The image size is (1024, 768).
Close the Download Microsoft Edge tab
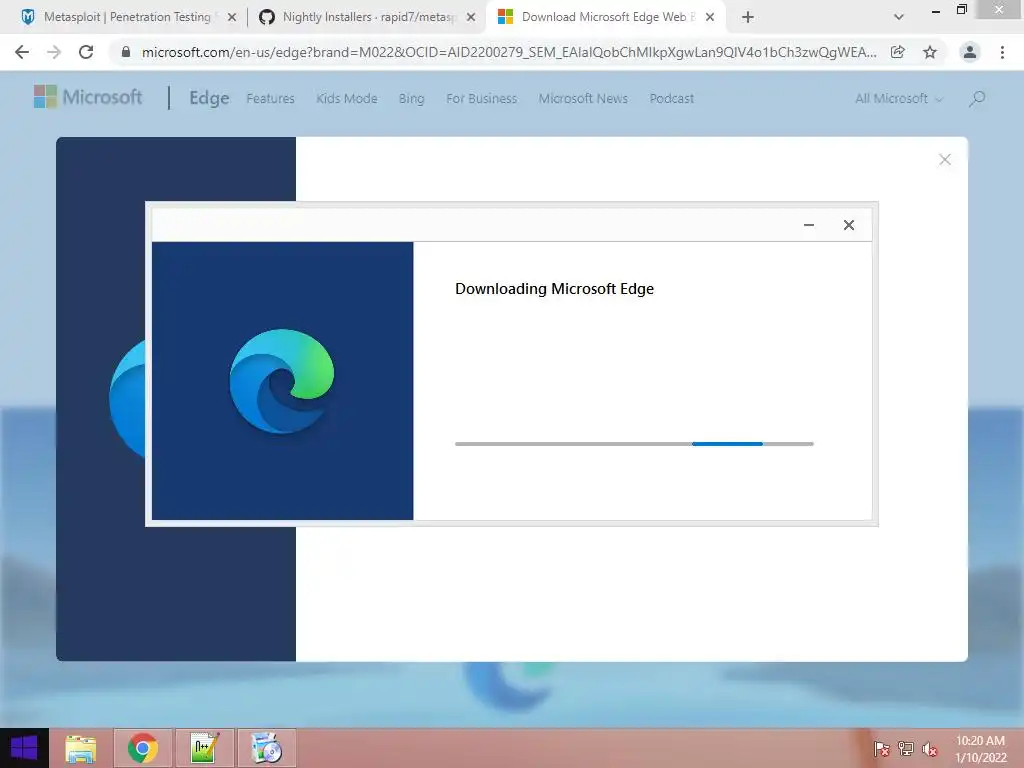[710, 18]
